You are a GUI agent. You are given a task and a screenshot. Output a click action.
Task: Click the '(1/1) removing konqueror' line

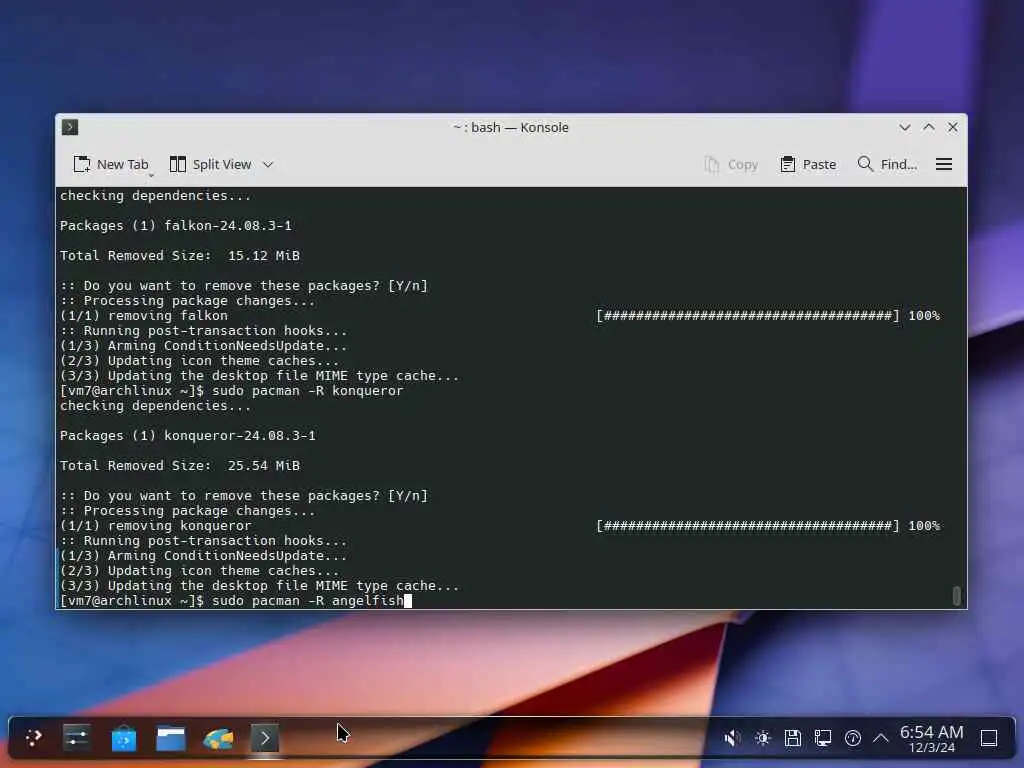155,526
